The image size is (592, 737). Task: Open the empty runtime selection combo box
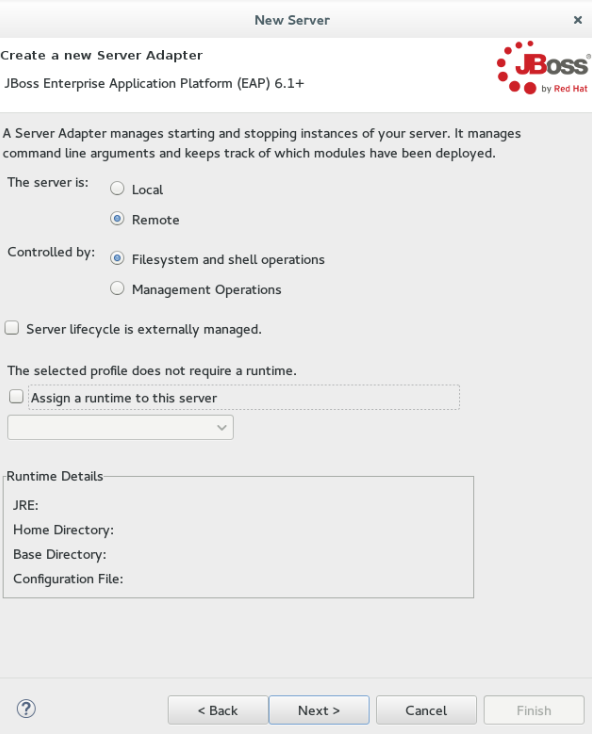click(x=120, y=428)
